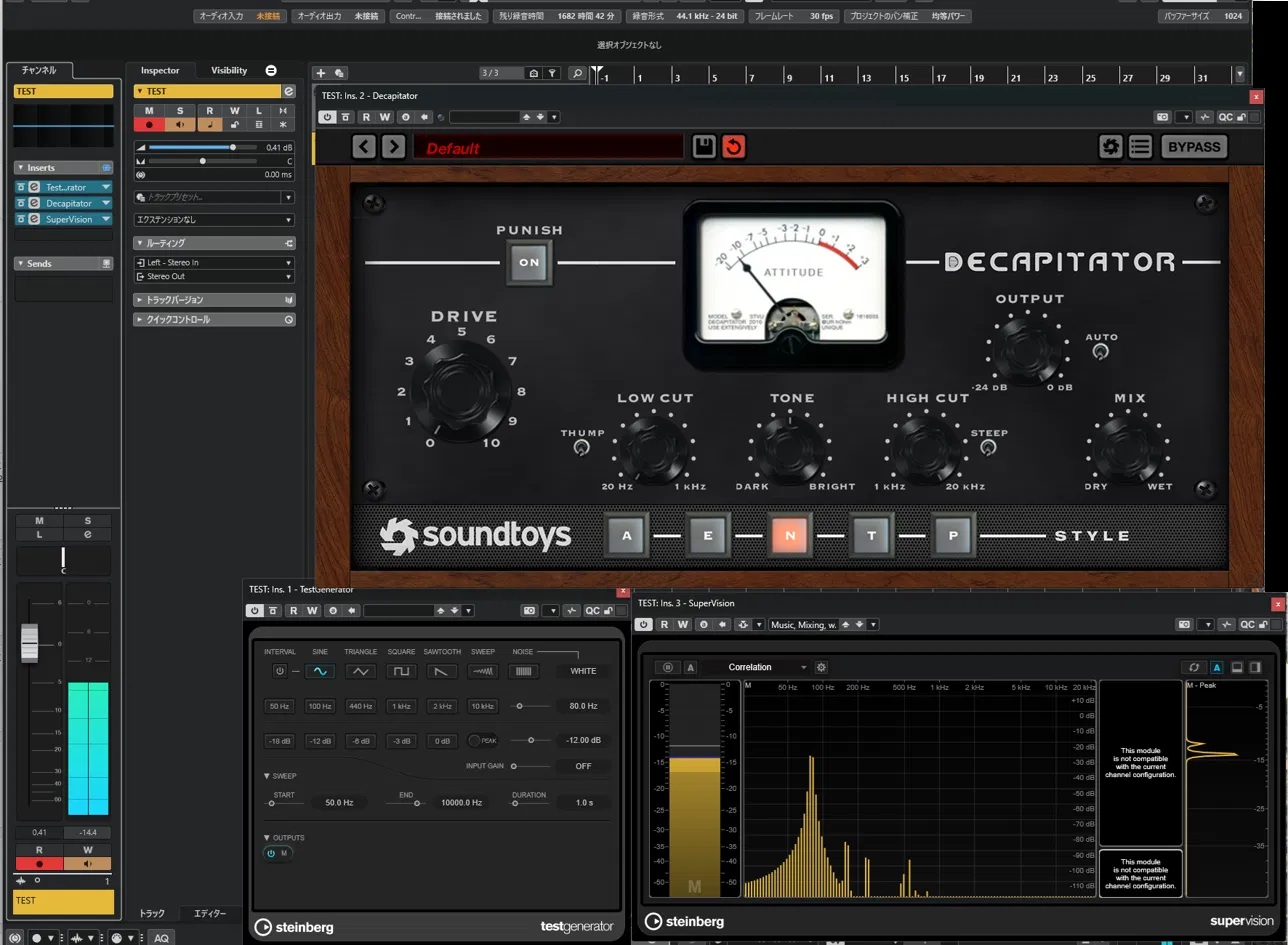Open the Decapitator preset list menu

tap(1140, 147)
